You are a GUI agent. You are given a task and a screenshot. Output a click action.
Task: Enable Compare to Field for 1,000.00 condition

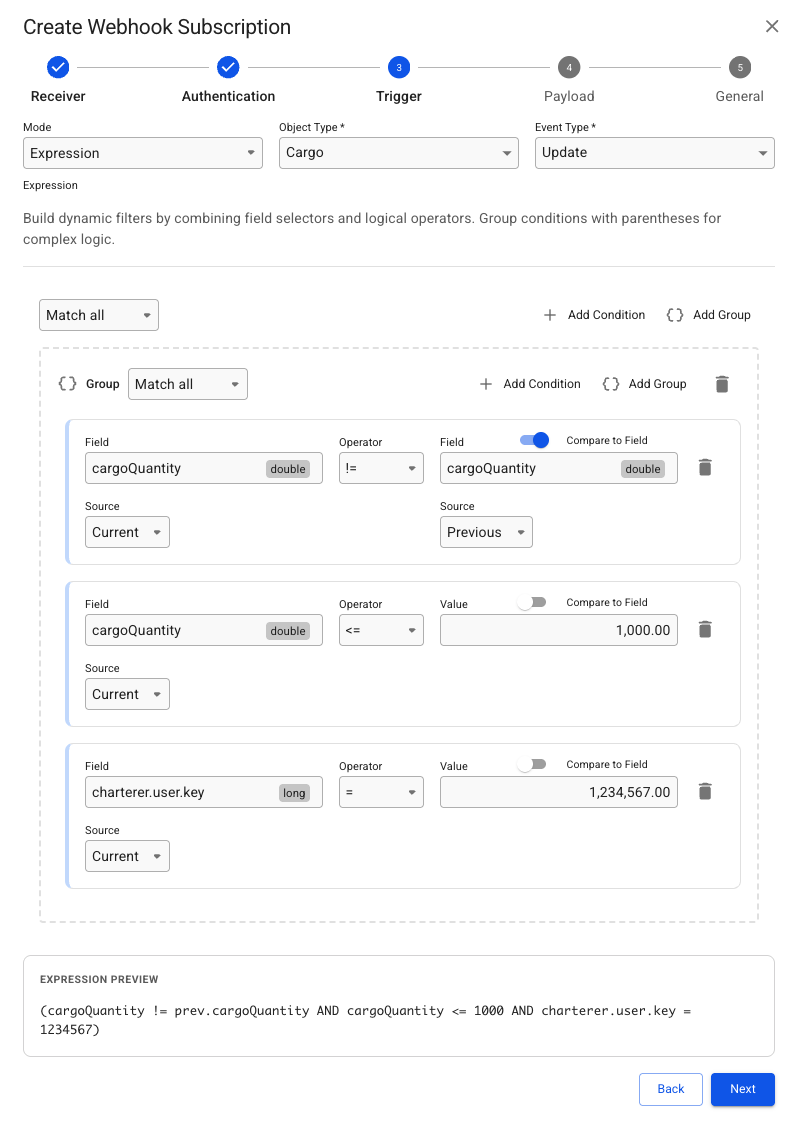532,602
